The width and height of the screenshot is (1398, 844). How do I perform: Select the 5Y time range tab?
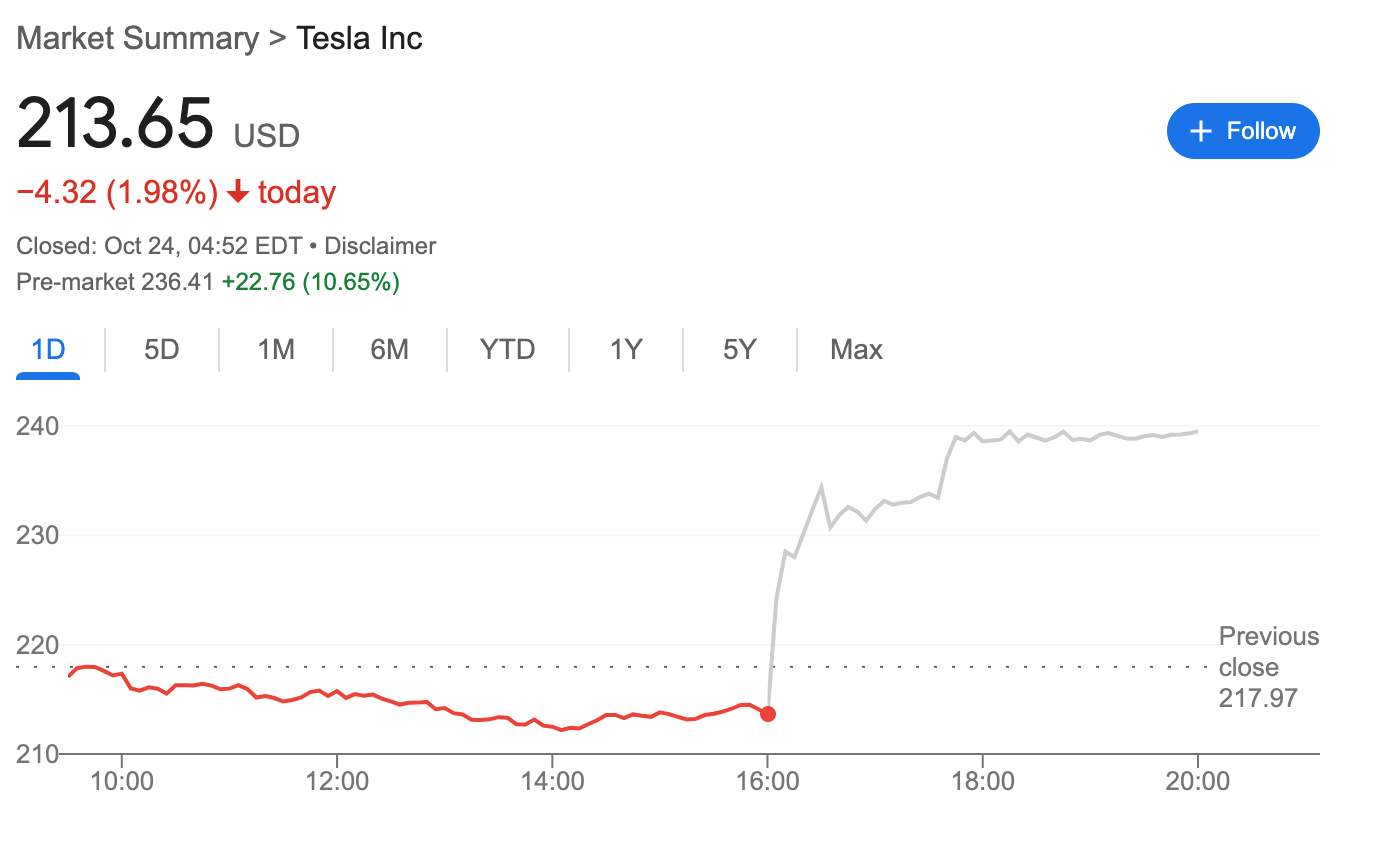(739, 349)
